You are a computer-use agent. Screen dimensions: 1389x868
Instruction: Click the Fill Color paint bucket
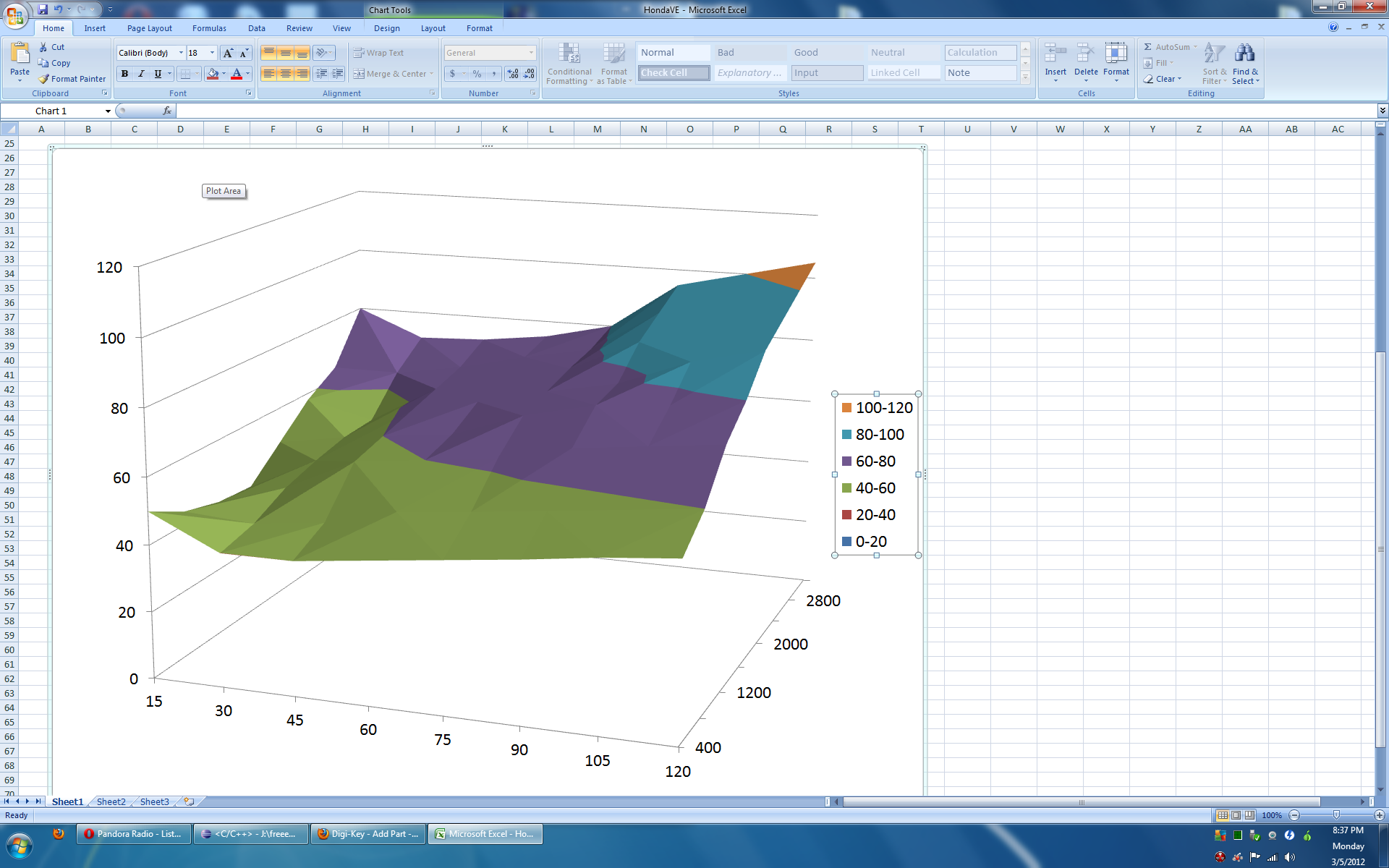[212, 74]
